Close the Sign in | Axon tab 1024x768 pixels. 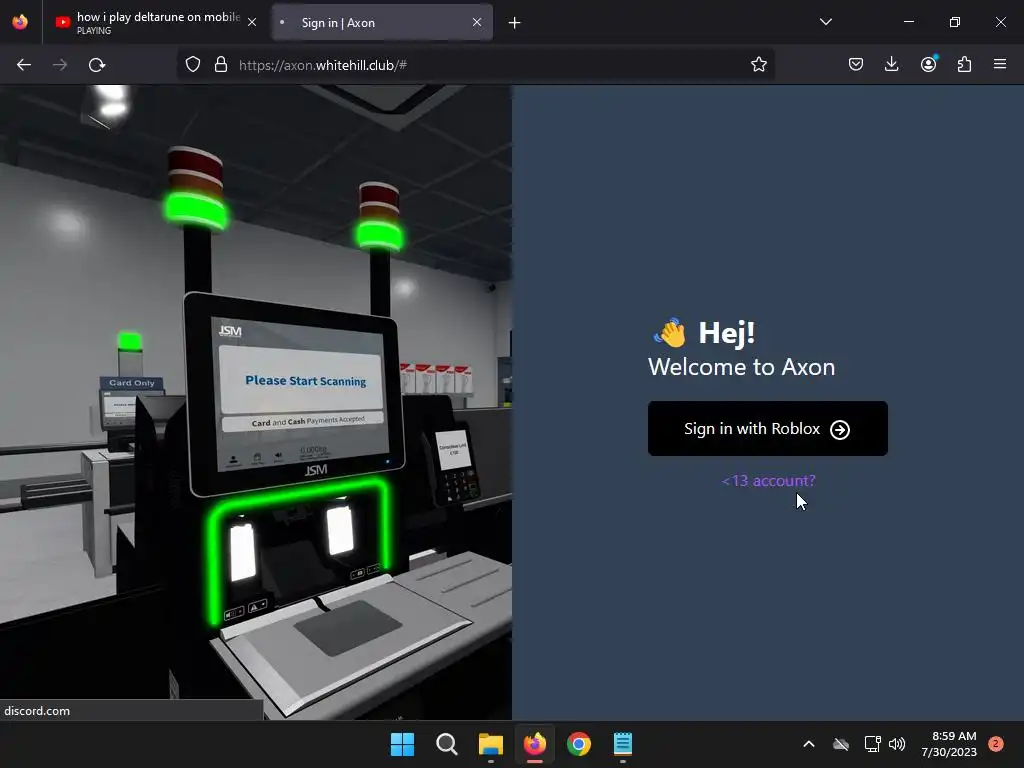477,22
